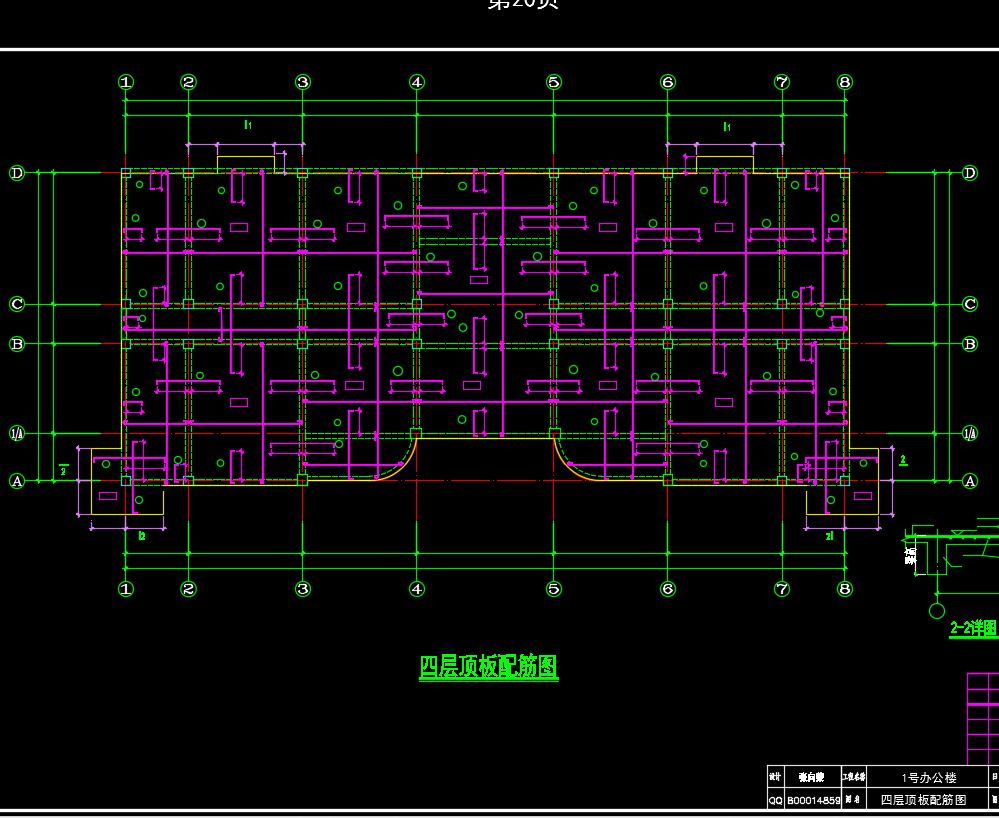Select the B00014859 number in title block
The image size is (999, 818).
click(814, 800)
